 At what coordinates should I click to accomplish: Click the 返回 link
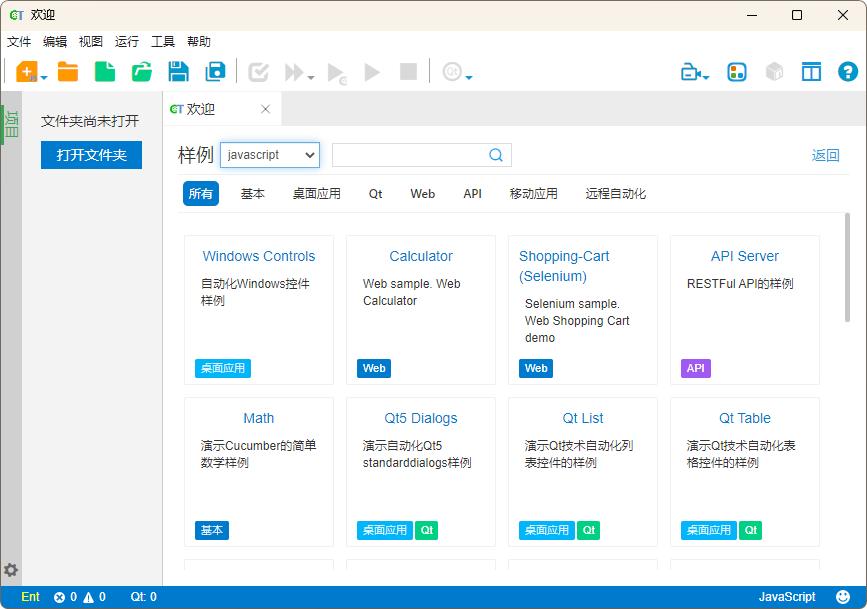point(826,155)
